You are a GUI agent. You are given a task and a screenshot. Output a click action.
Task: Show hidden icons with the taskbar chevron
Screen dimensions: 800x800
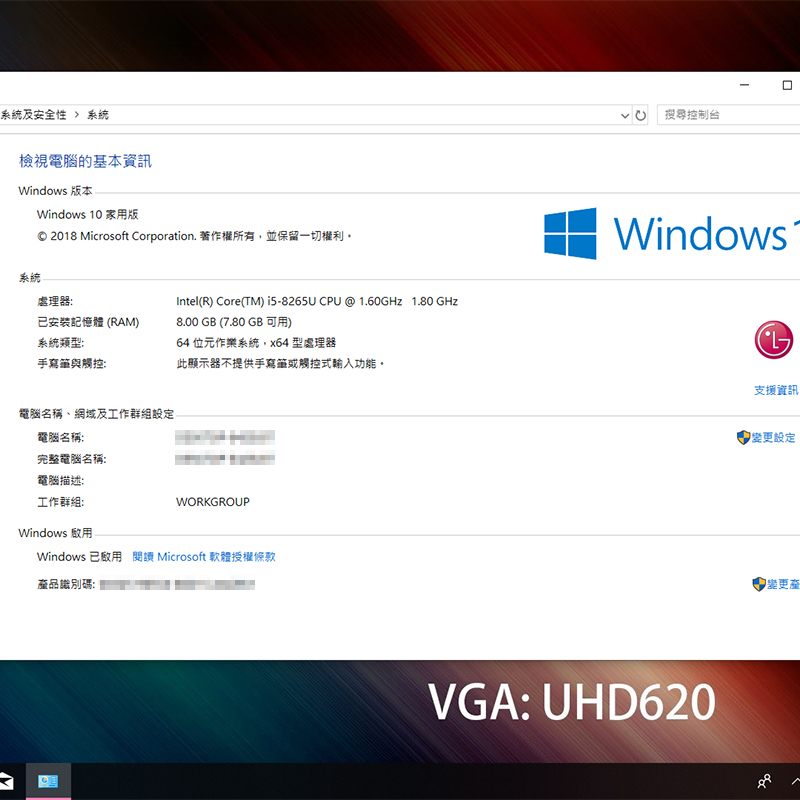(795, 781)
